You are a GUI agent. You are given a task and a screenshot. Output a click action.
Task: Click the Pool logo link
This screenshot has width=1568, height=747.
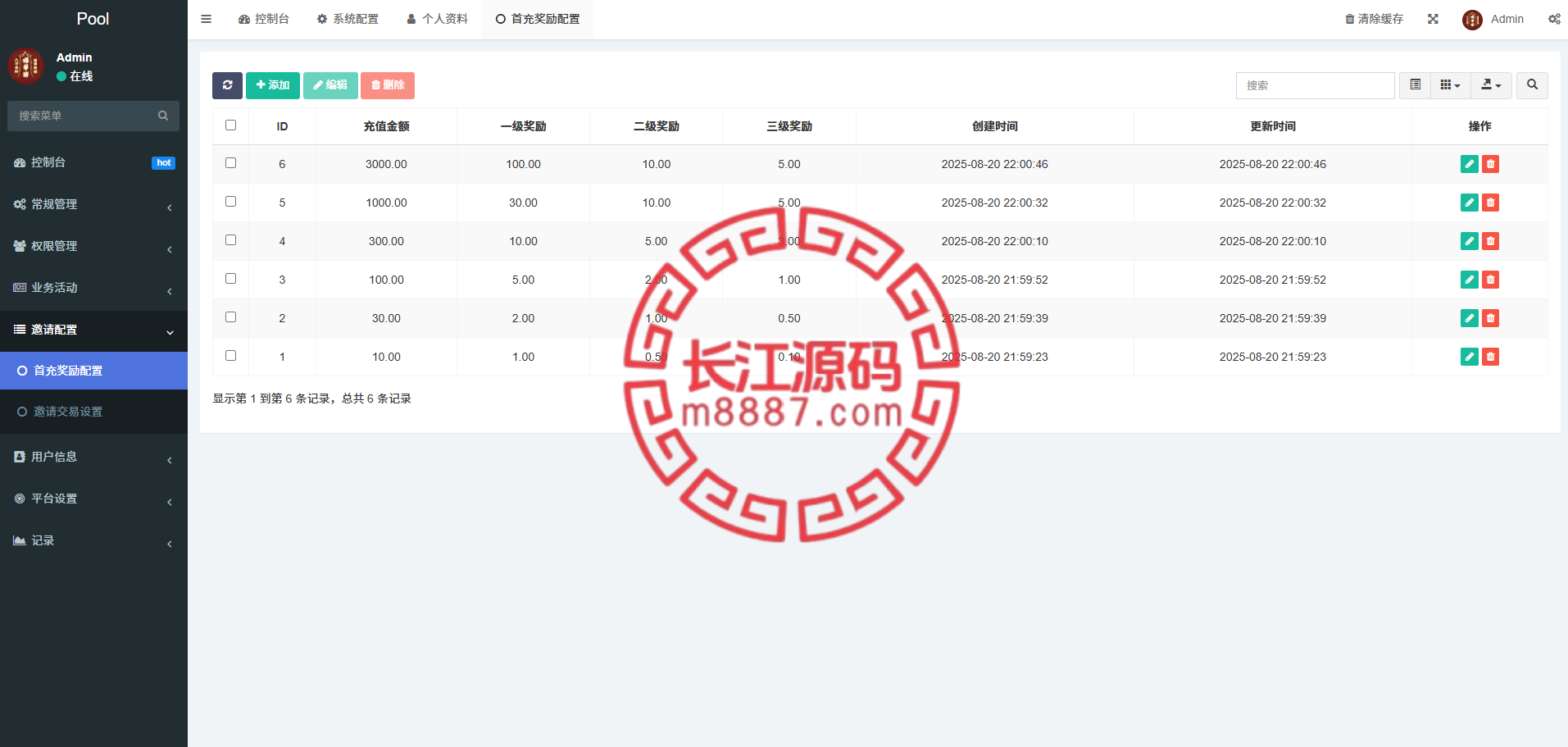coord(93,19)
